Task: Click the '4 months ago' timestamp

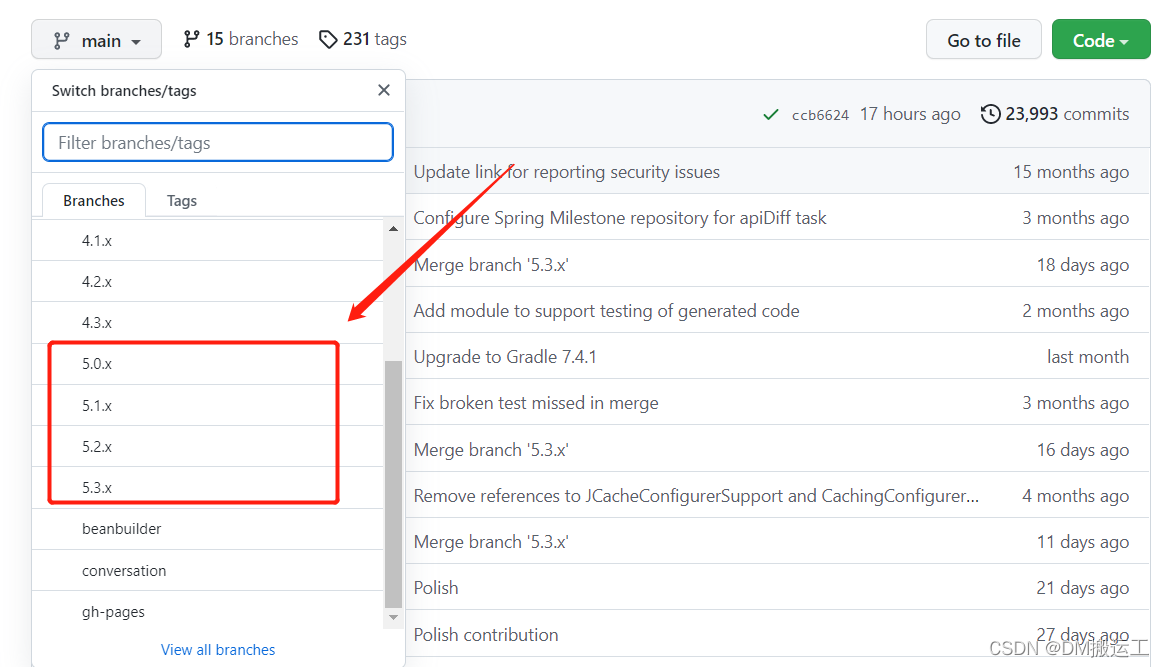Action: coord(1076,495)
